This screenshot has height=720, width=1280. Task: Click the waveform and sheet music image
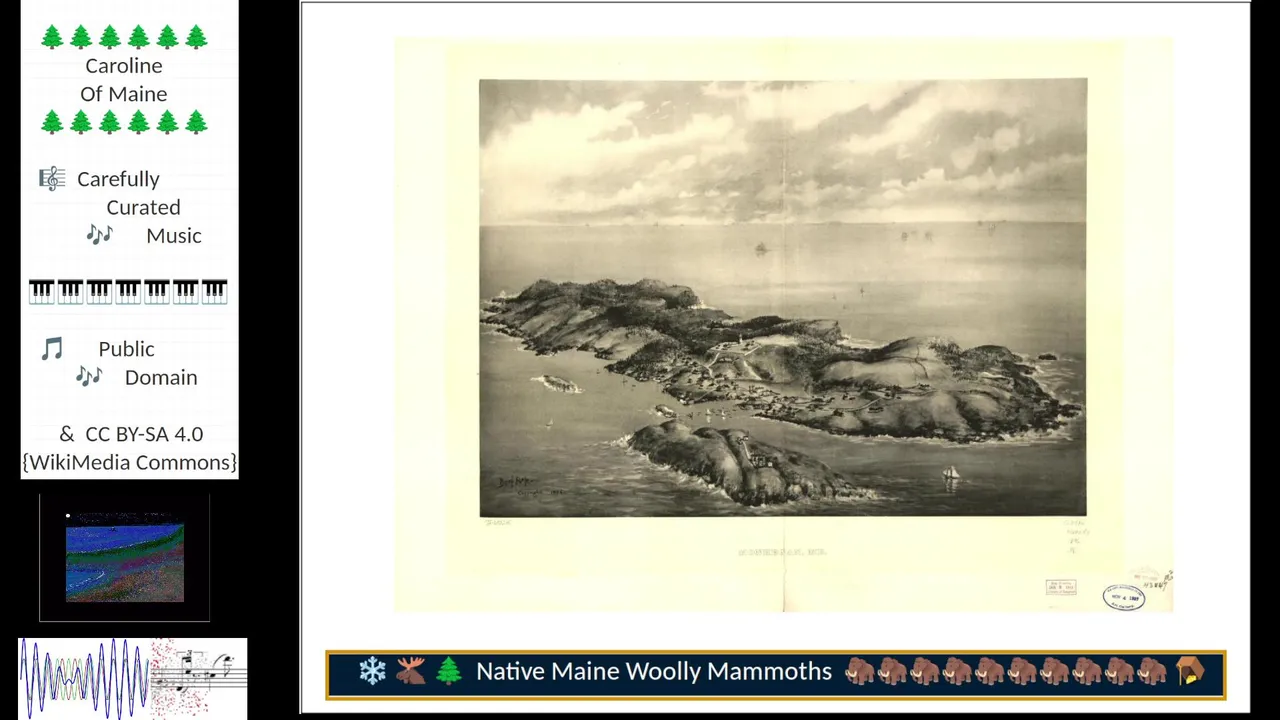pos(132,678)
